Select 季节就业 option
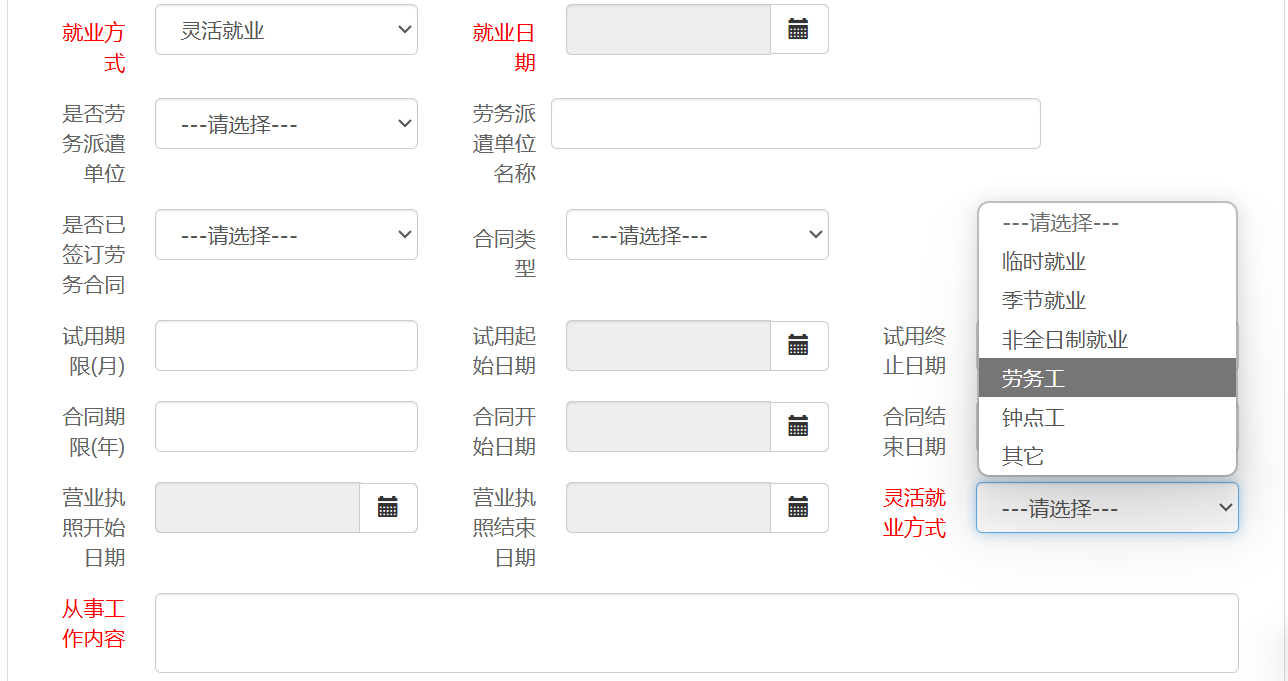Screen dimensions: 1288x681 click(1044, 301)
